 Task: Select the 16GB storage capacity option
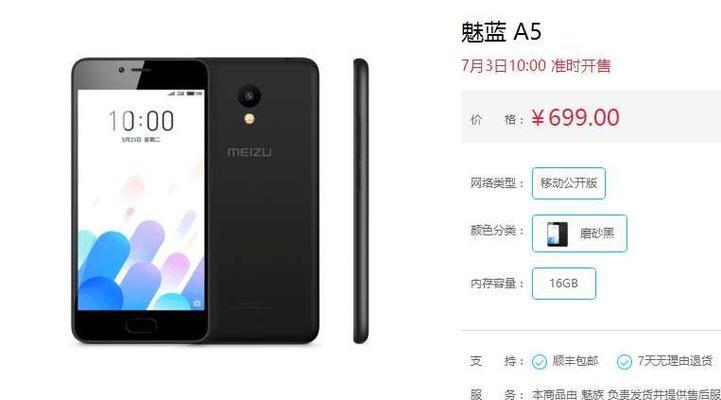(x=564, y=283)
